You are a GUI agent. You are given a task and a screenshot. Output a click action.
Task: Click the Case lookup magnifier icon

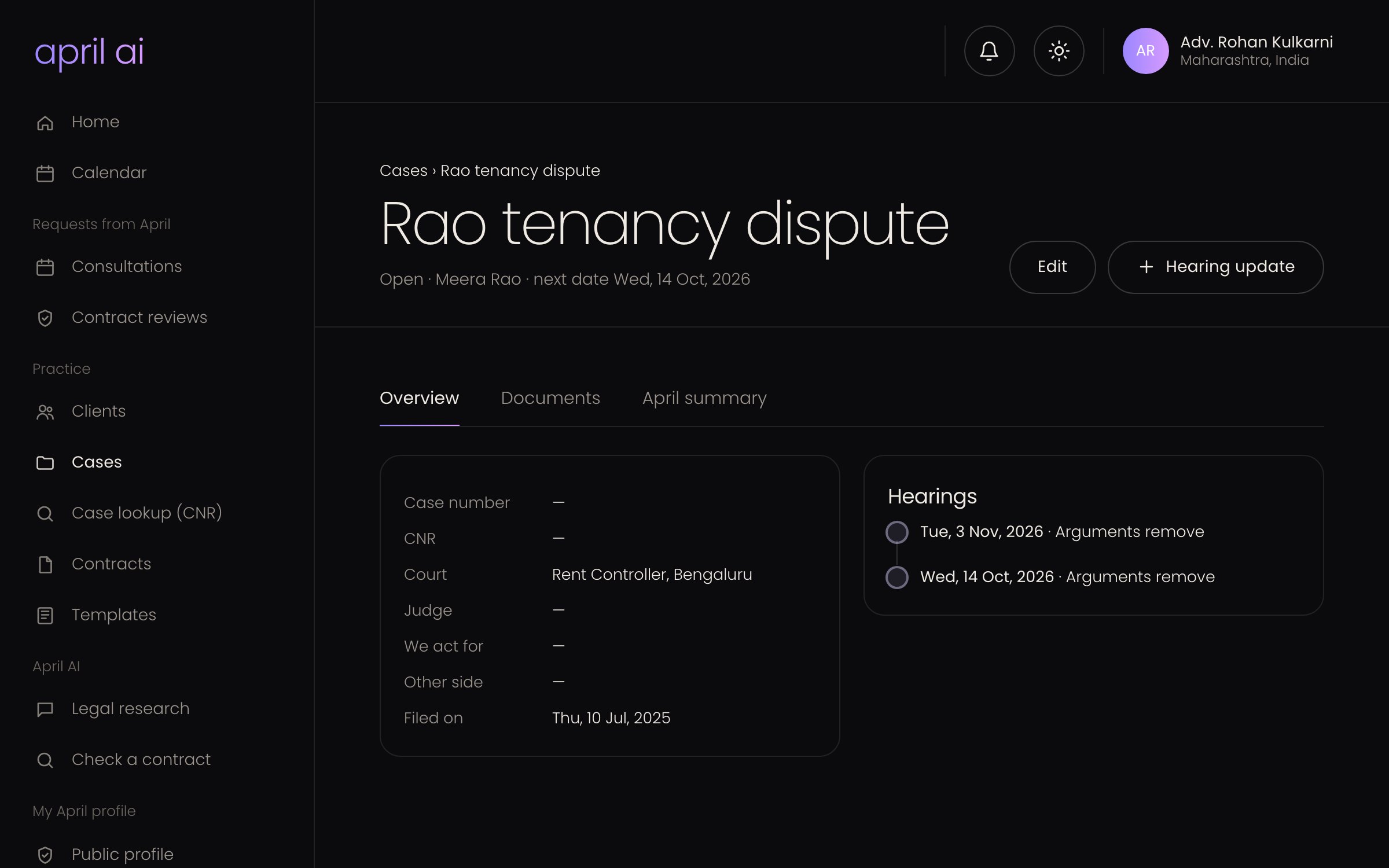tap(45, 513)
